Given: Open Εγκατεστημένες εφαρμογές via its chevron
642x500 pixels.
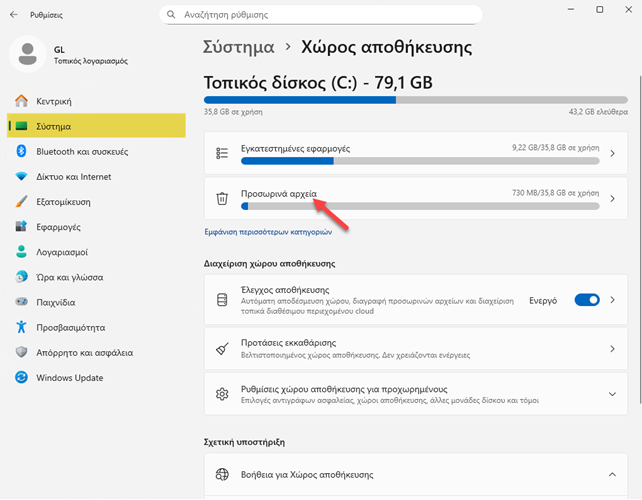Looking at the screenshot, I should pos(613,153).
